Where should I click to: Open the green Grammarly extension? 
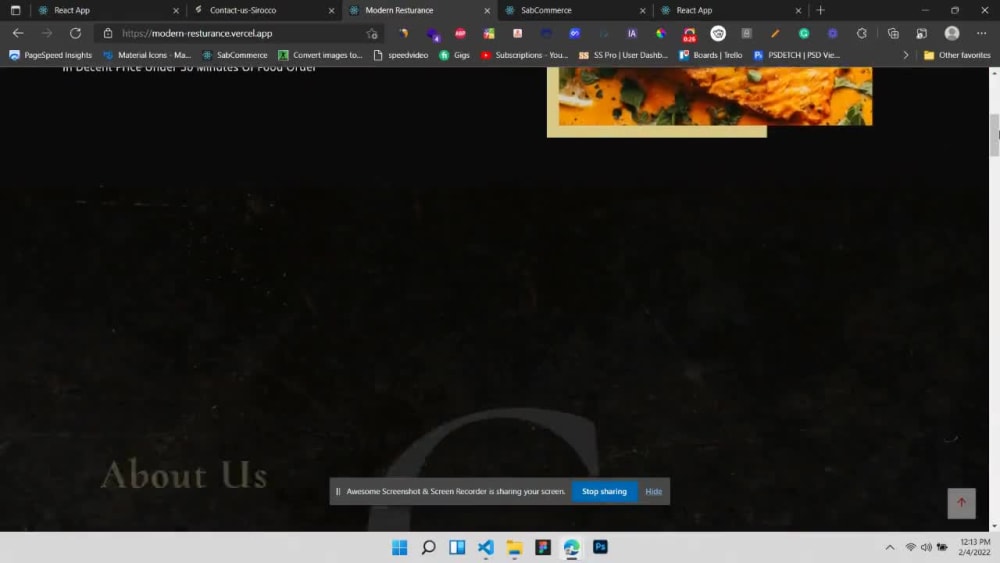804,33
